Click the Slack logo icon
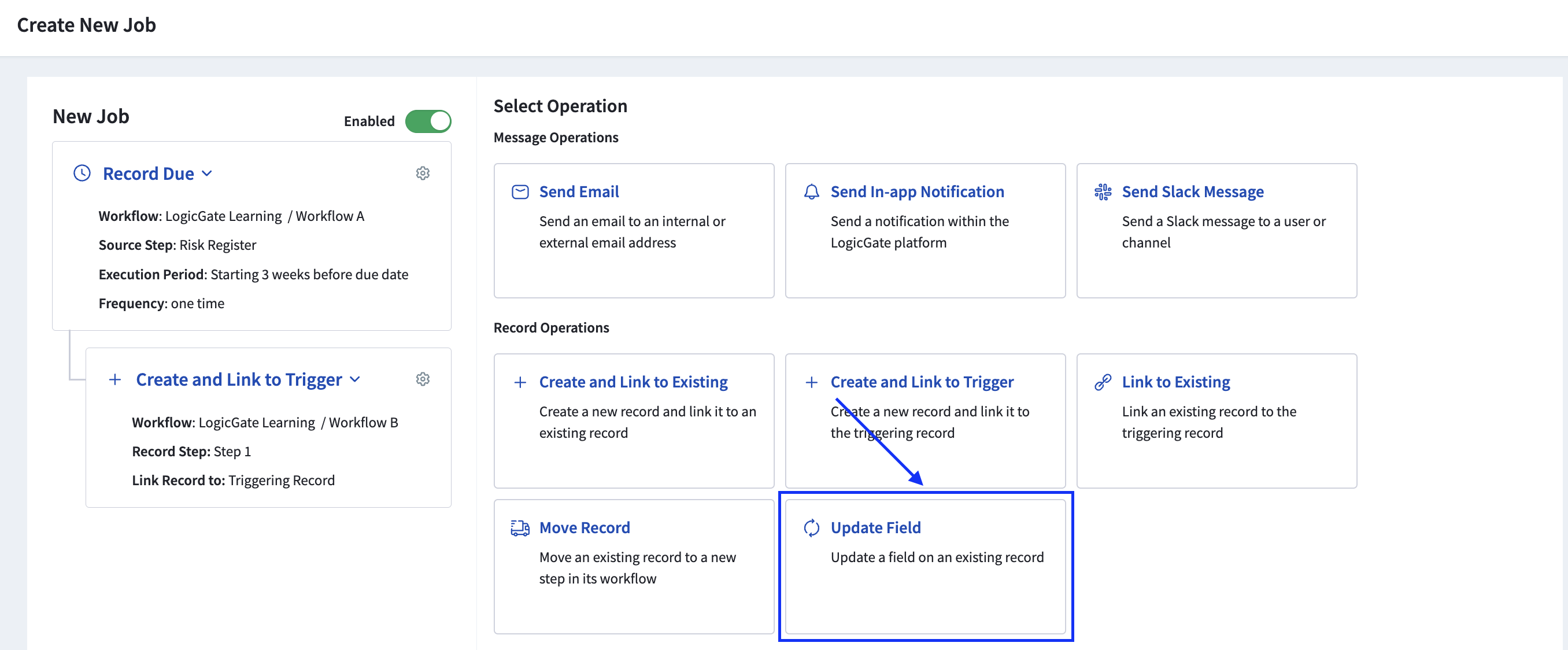Image resolution: width=1568 pixels, height=650 pixels. [x=1103, y=192]
